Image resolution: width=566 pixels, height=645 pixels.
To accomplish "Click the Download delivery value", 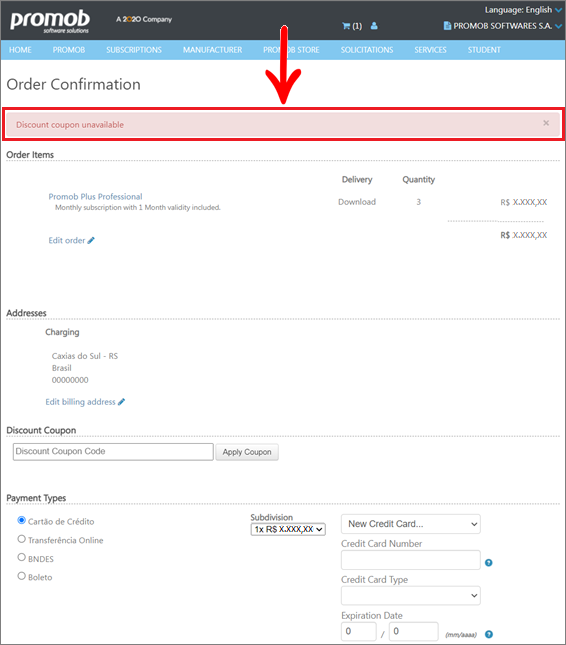I will pos(357,202).
